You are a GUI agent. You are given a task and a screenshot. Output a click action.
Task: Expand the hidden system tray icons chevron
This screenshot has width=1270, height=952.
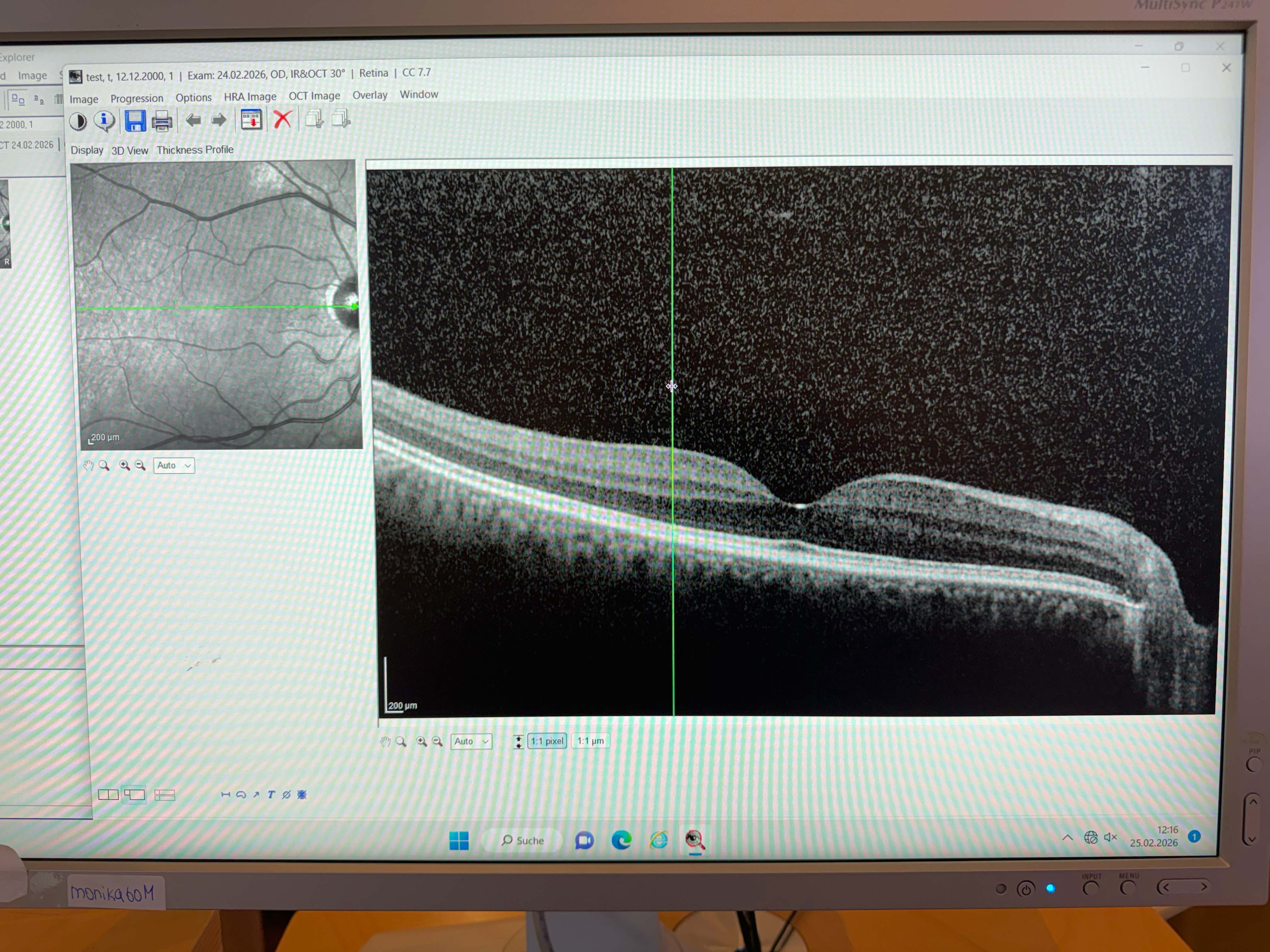click(1067, 837)
